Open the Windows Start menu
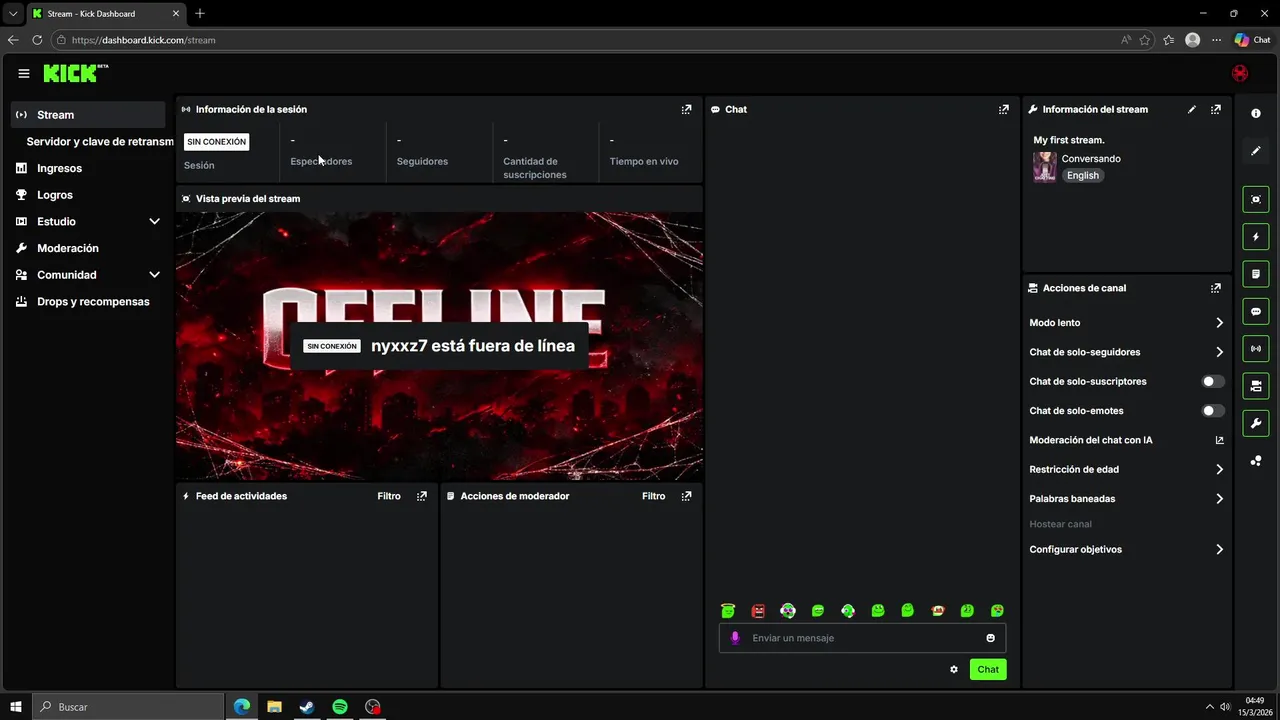1280x720 pixels. pyautogui.click(x=16, y=707)
